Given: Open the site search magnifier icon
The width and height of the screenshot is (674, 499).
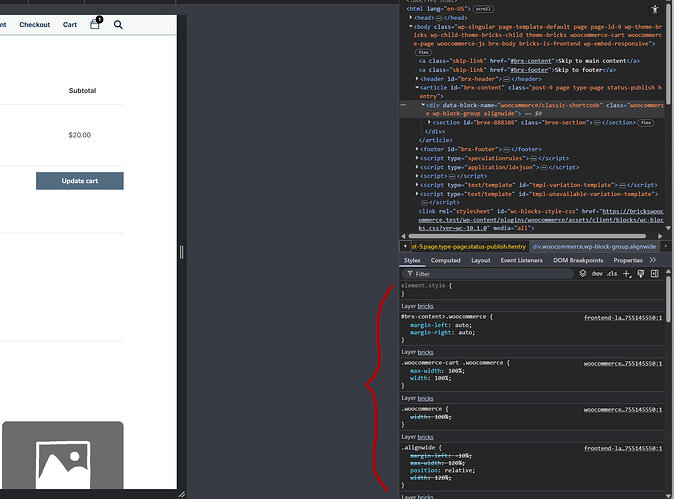Looking at the screenshot, I should point(118,24).
